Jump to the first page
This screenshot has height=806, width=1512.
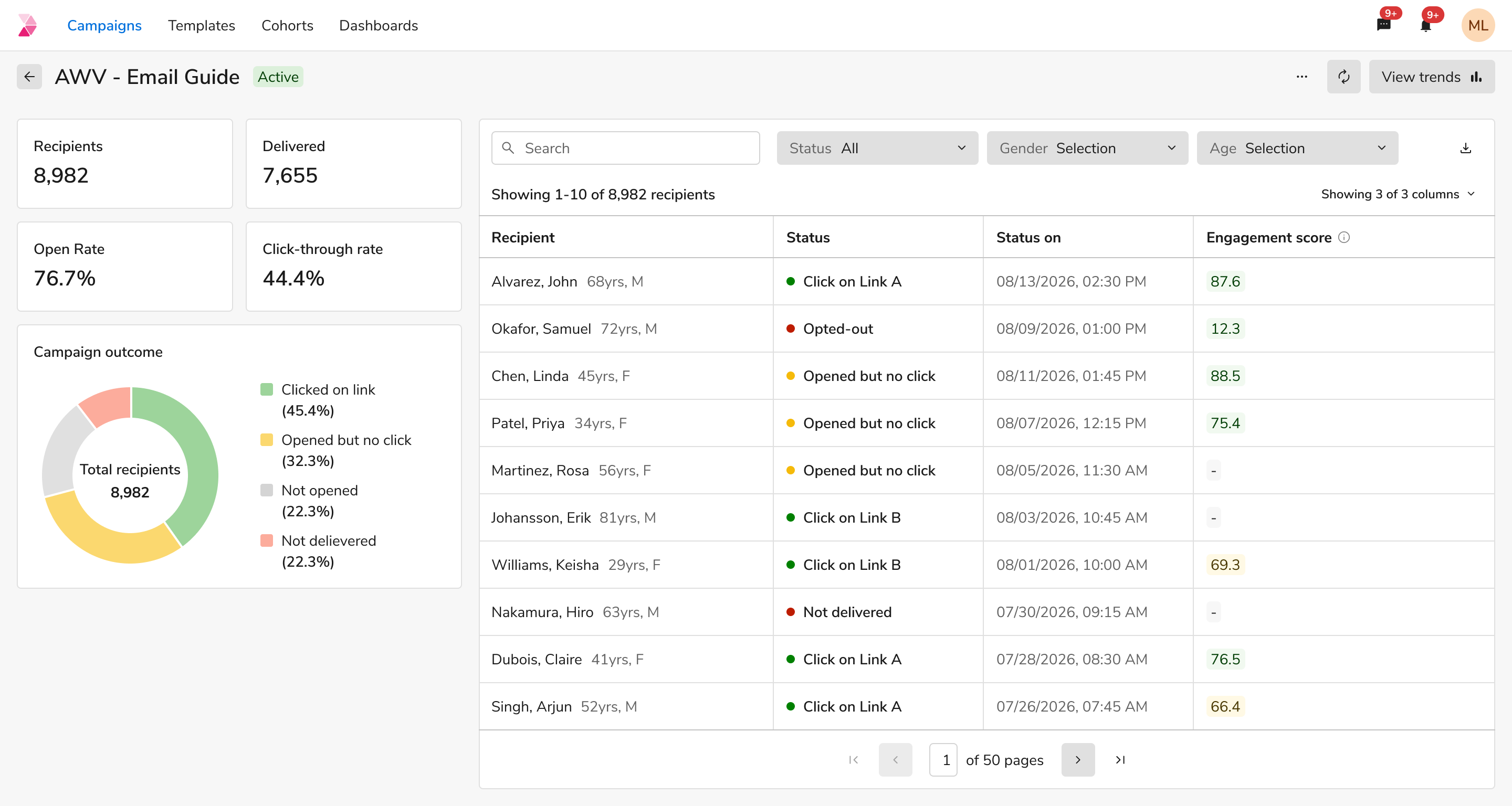pyautogui.click(x=854, y=760)
